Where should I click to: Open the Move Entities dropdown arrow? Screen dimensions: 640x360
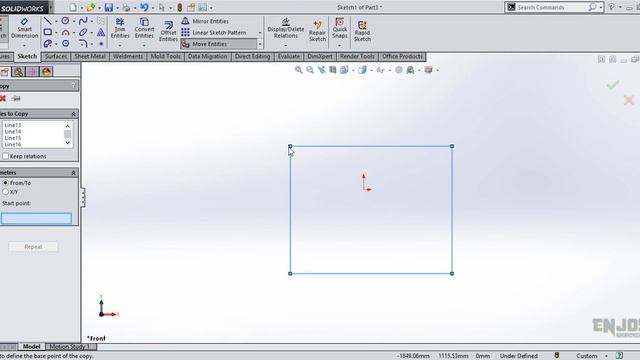260,44
